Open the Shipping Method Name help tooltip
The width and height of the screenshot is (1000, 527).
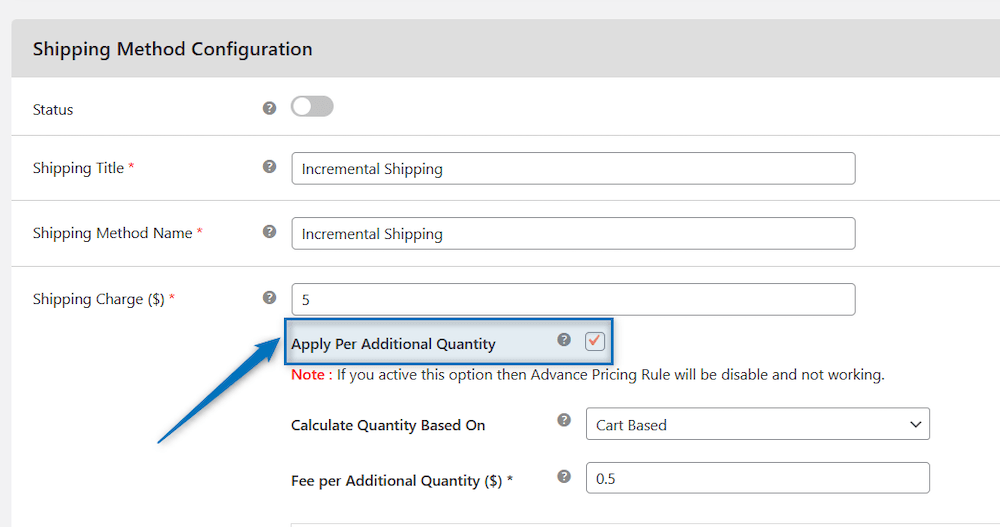pos(269,232)
